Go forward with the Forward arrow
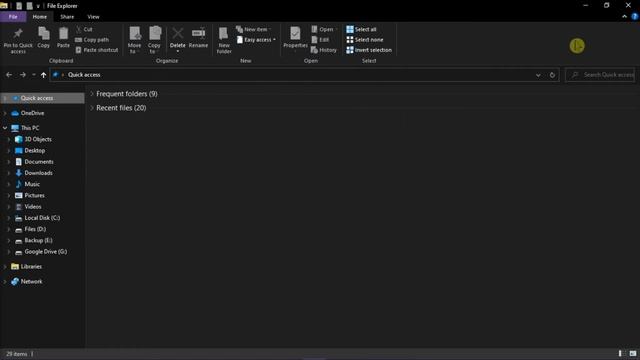Image resolution: width=640 pixels, height=360 pixels. click(x=23, y=75)
